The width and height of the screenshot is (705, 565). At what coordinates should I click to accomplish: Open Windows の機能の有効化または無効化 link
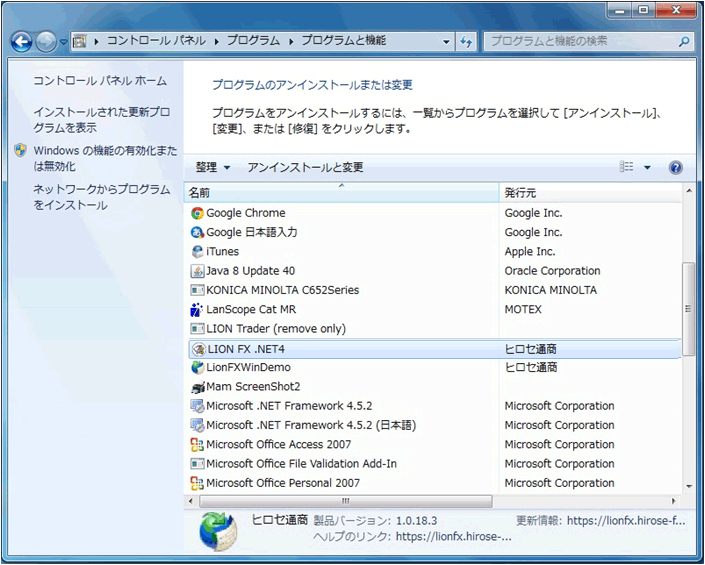click(105, 158)
